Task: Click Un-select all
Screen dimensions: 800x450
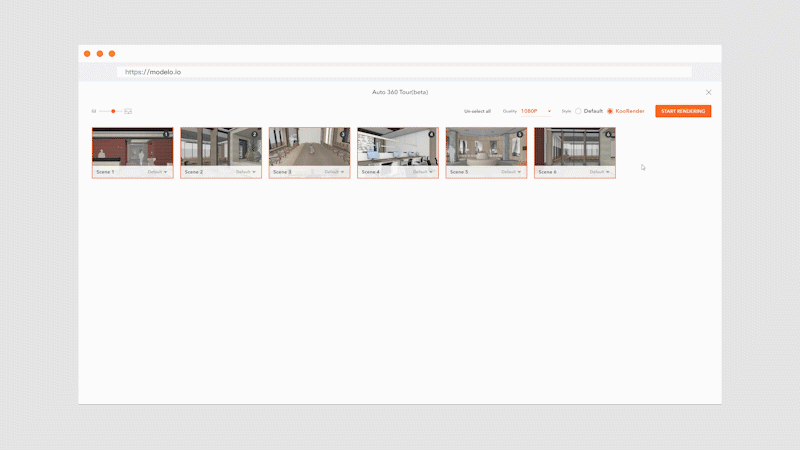Action: (477, 111)
